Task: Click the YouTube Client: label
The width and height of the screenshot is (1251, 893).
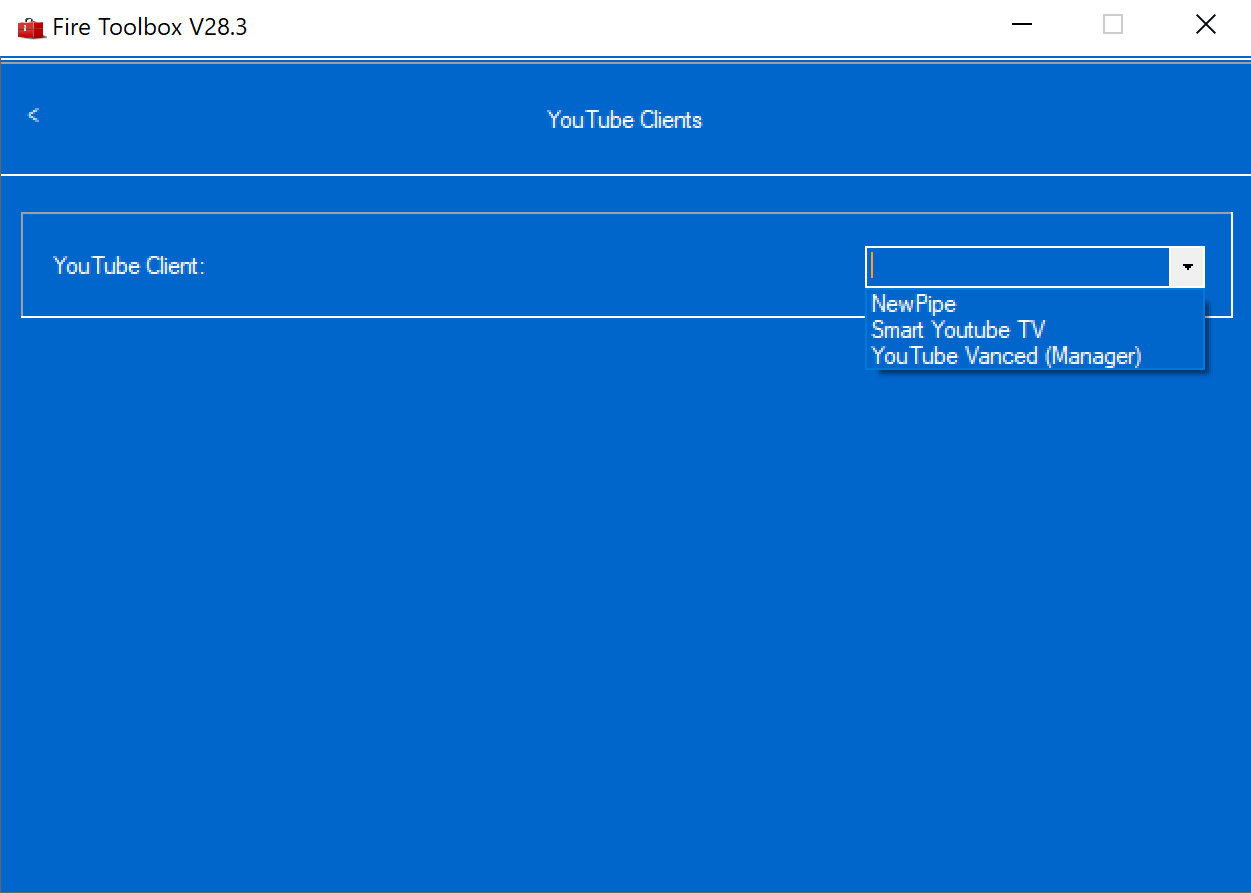Action: [129, 266]
